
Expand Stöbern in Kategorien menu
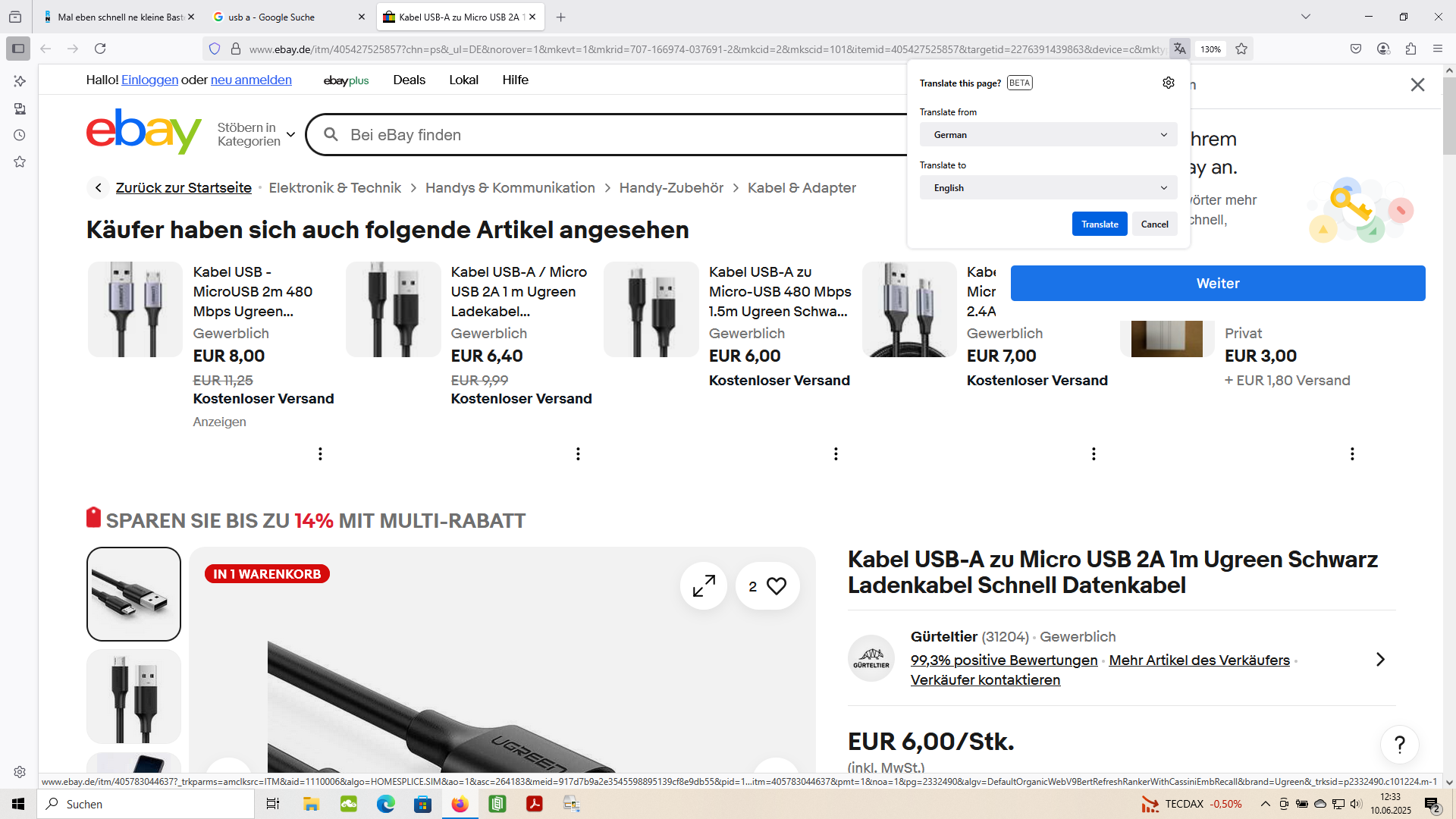tap(256, 134)
